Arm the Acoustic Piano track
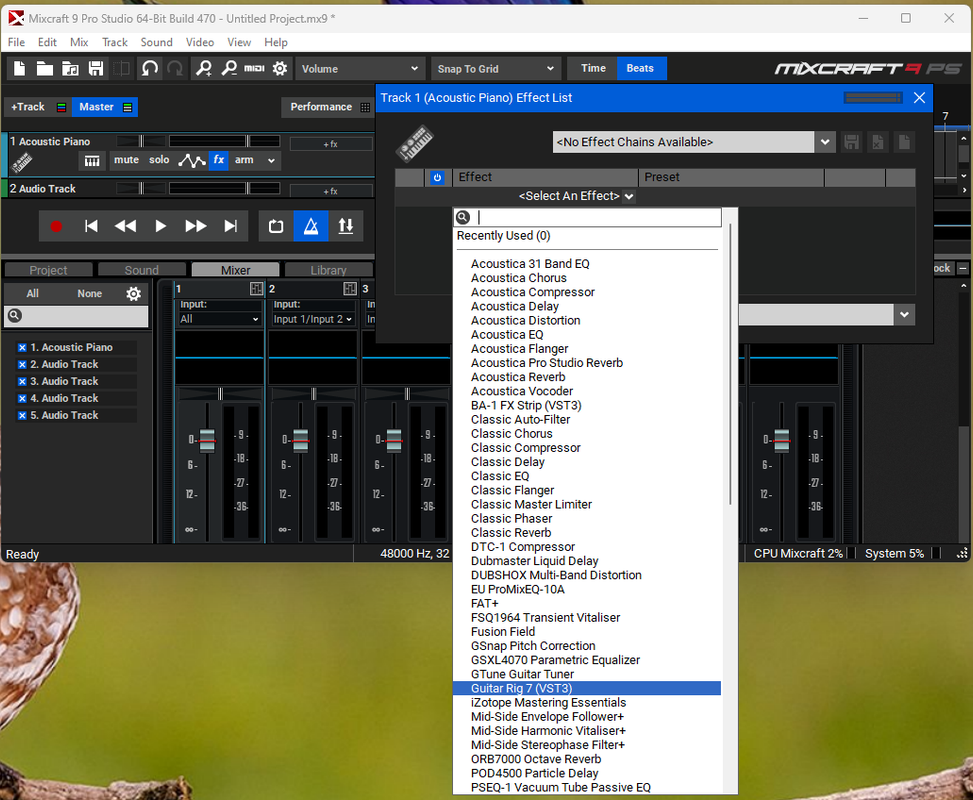 [244, 160]
